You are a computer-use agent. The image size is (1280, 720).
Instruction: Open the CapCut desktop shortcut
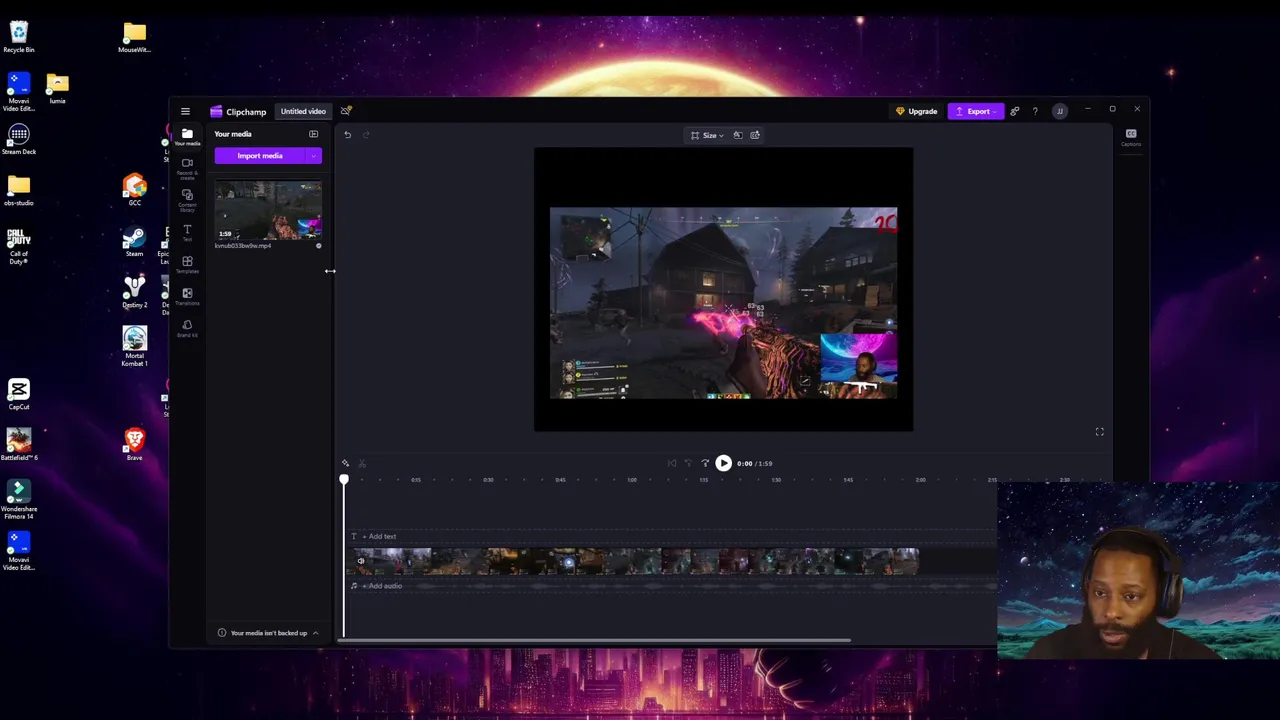[19, 393]
